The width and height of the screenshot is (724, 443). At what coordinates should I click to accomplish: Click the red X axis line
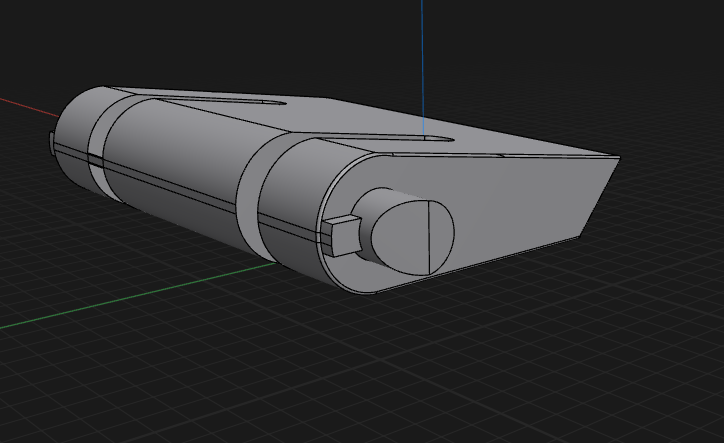click(x=30, y=107)
